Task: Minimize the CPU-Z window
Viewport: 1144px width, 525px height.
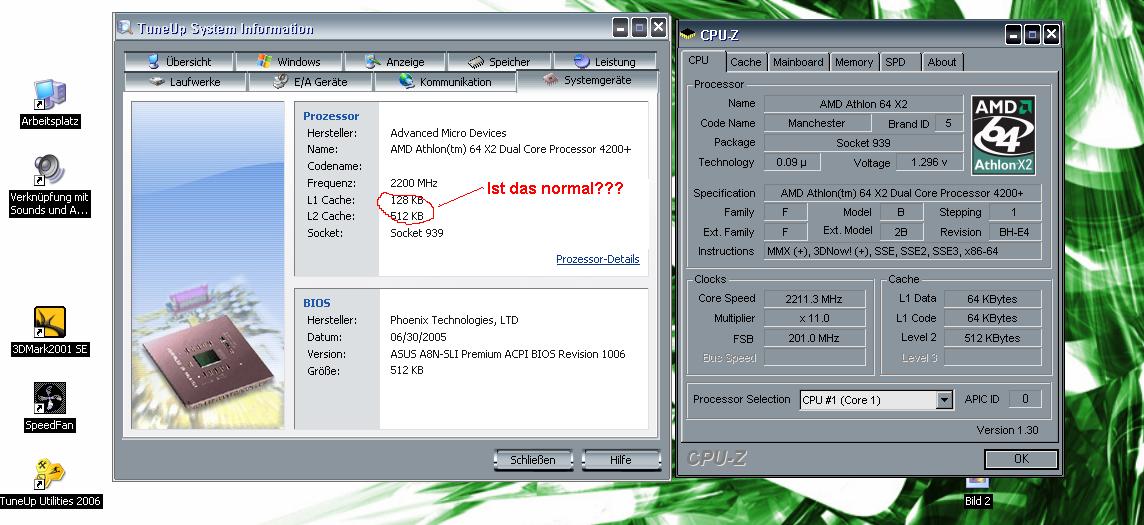Action: coord(1013,34)
